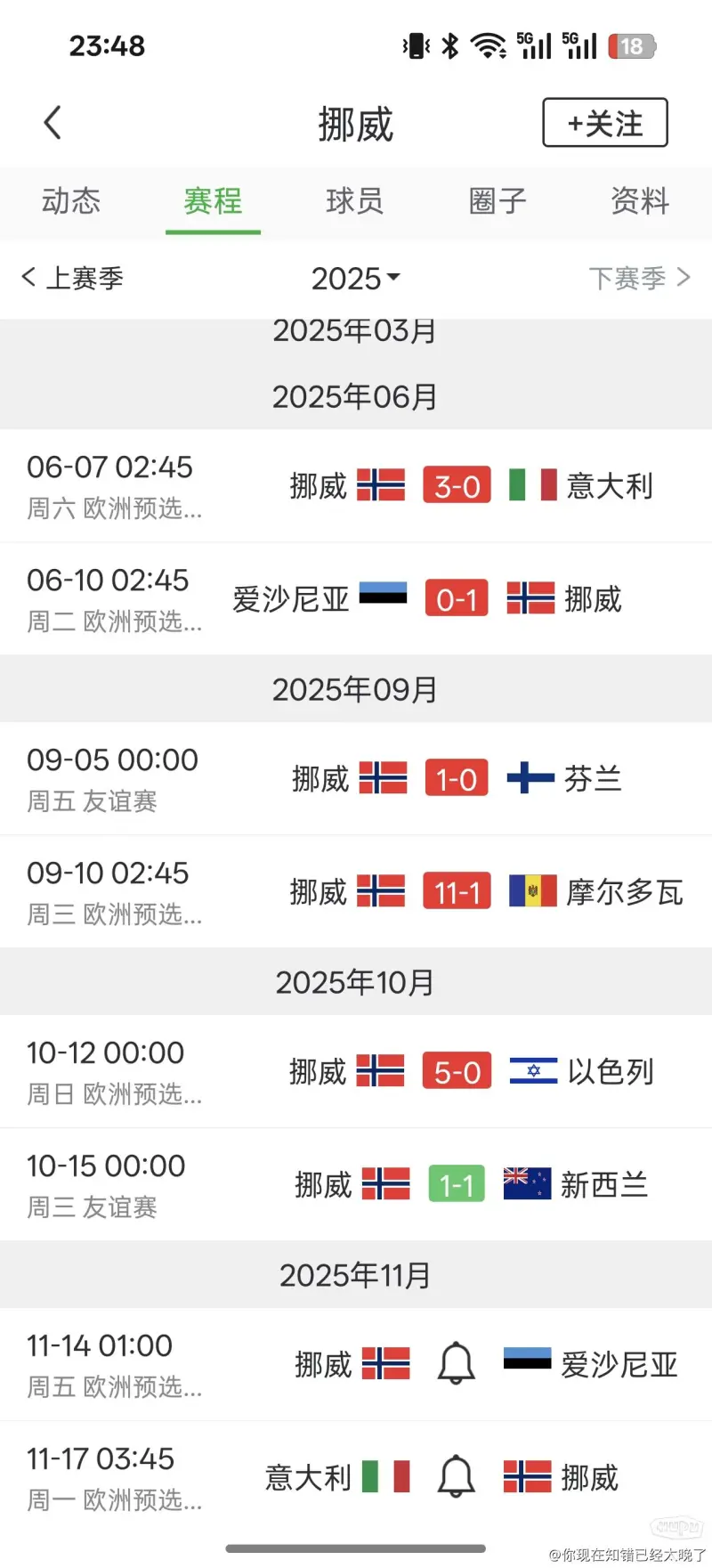712x1568 pixels.
Task: Toggle reminder bell for Norway vs Estonia match
Action: pos(457,1363)
